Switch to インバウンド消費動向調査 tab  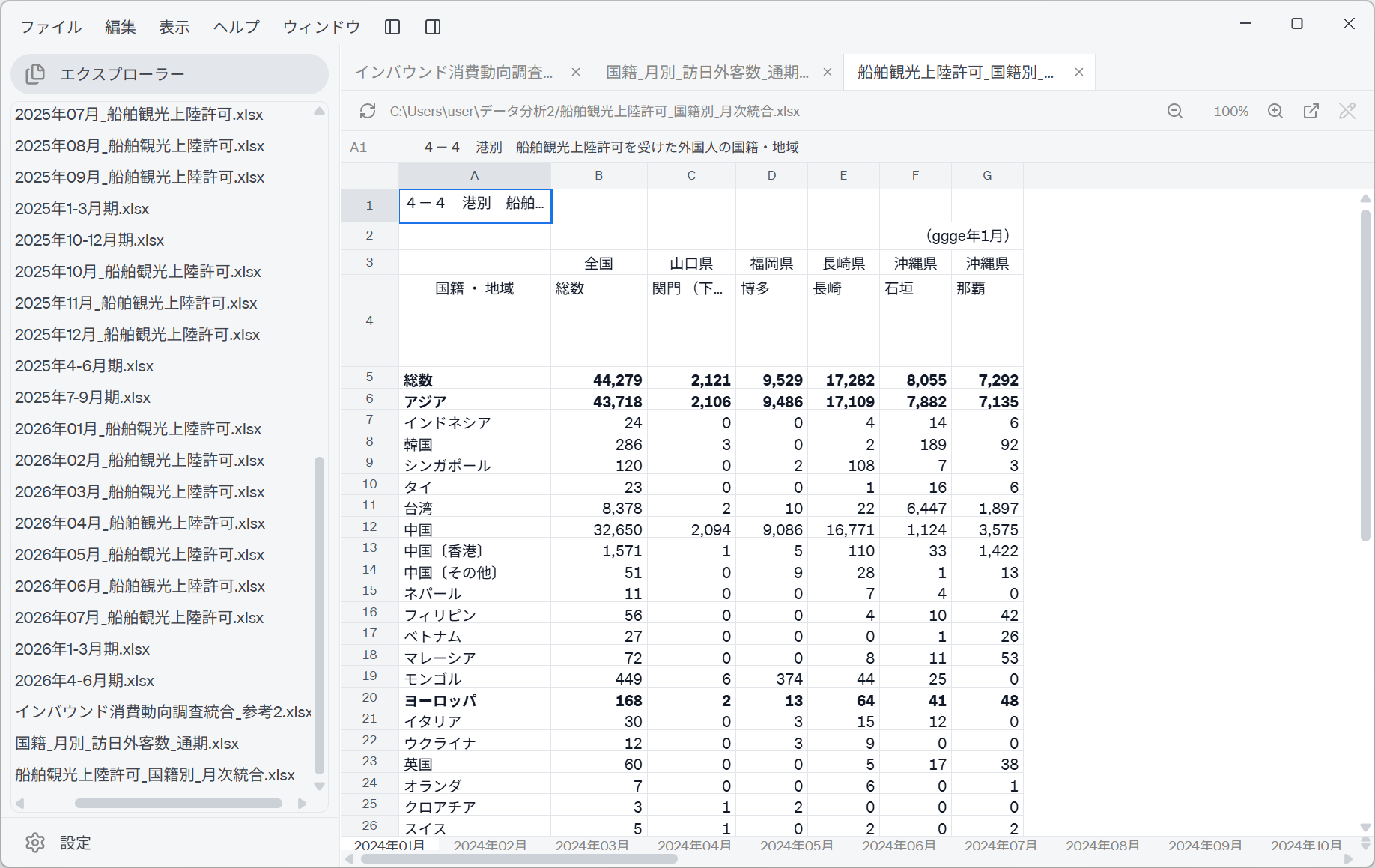(454, 72)
